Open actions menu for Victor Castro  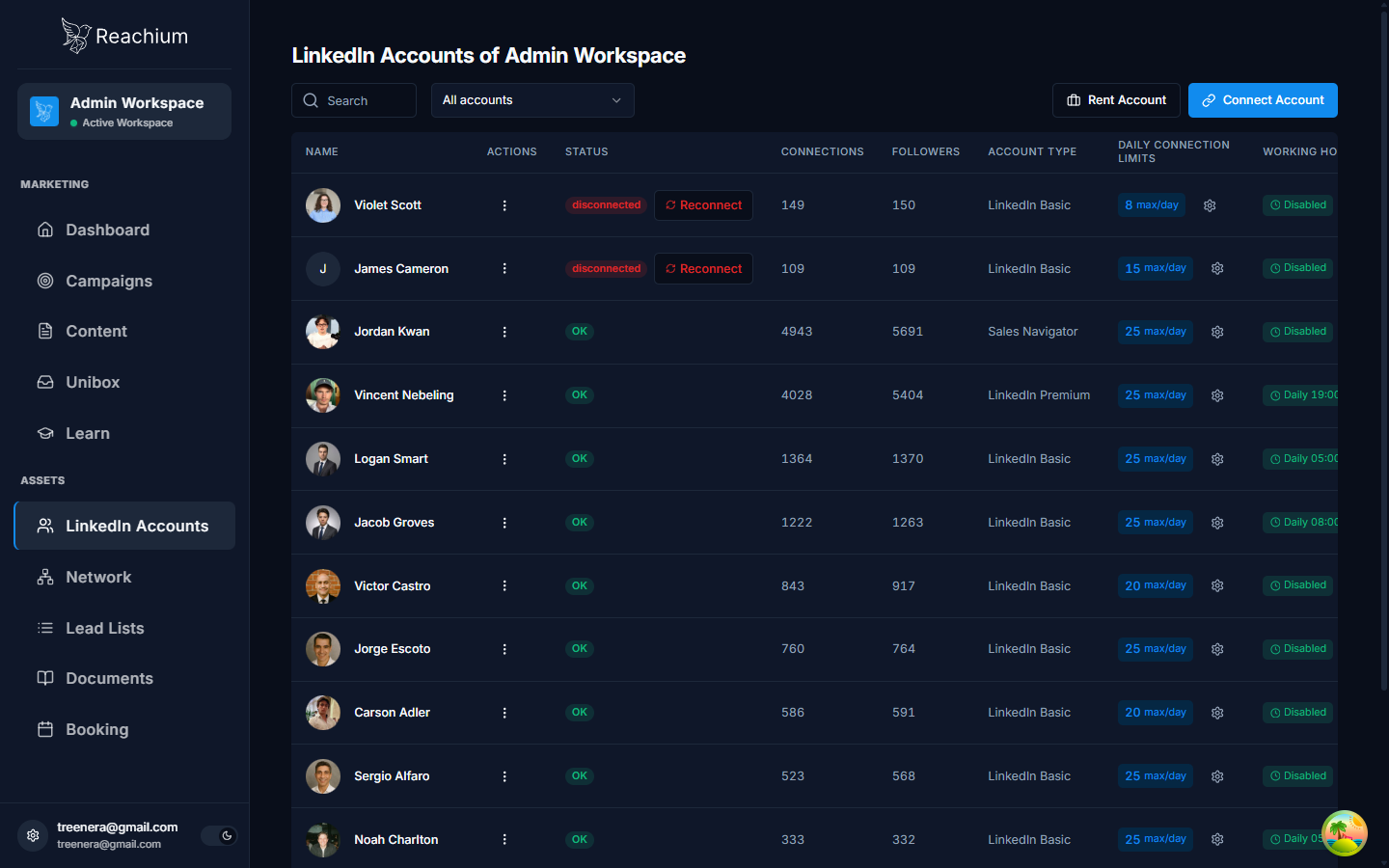[x=504, y=585]
